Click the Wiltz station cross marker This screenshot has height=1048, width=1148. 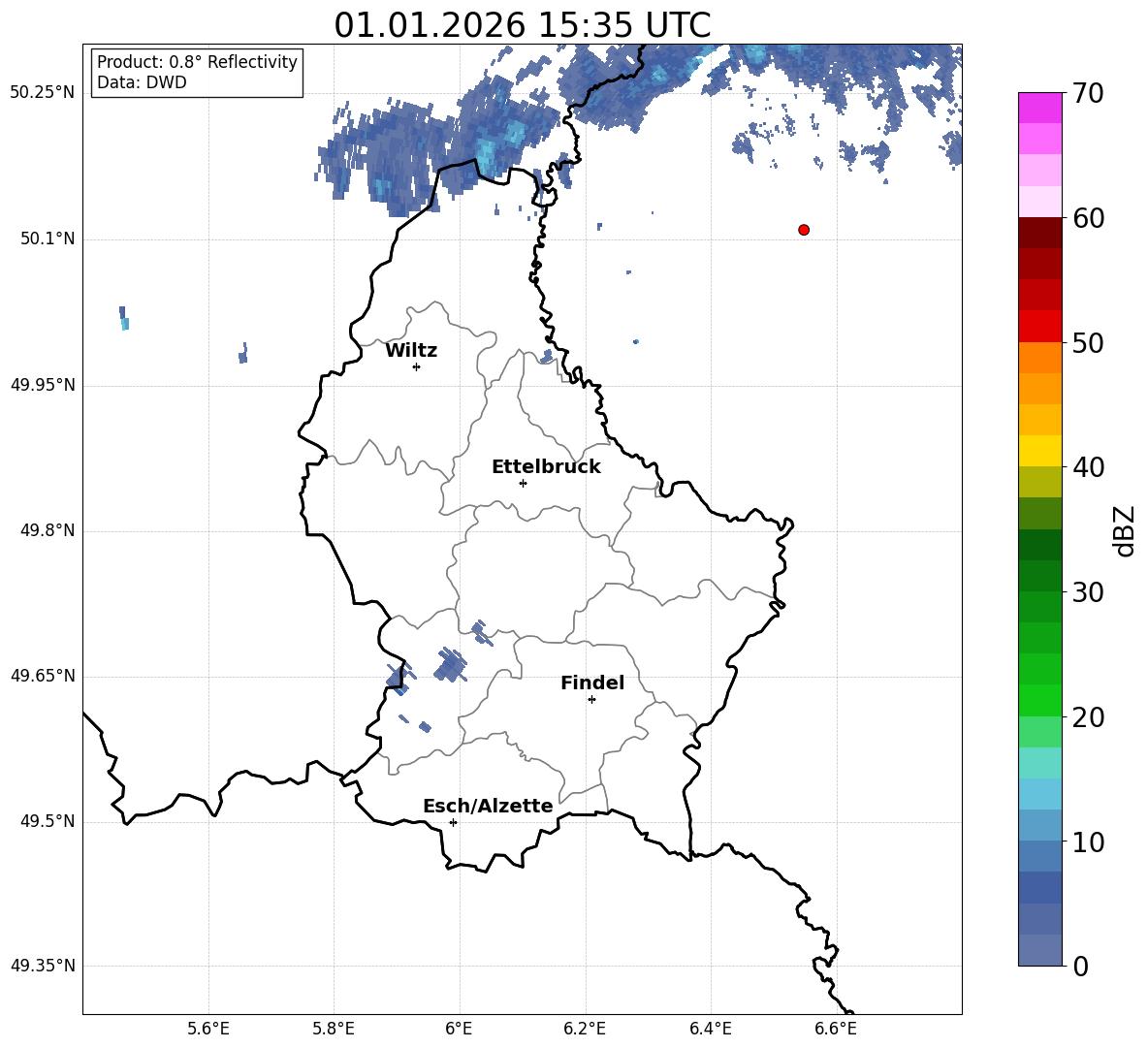click(x=416, y=366)
